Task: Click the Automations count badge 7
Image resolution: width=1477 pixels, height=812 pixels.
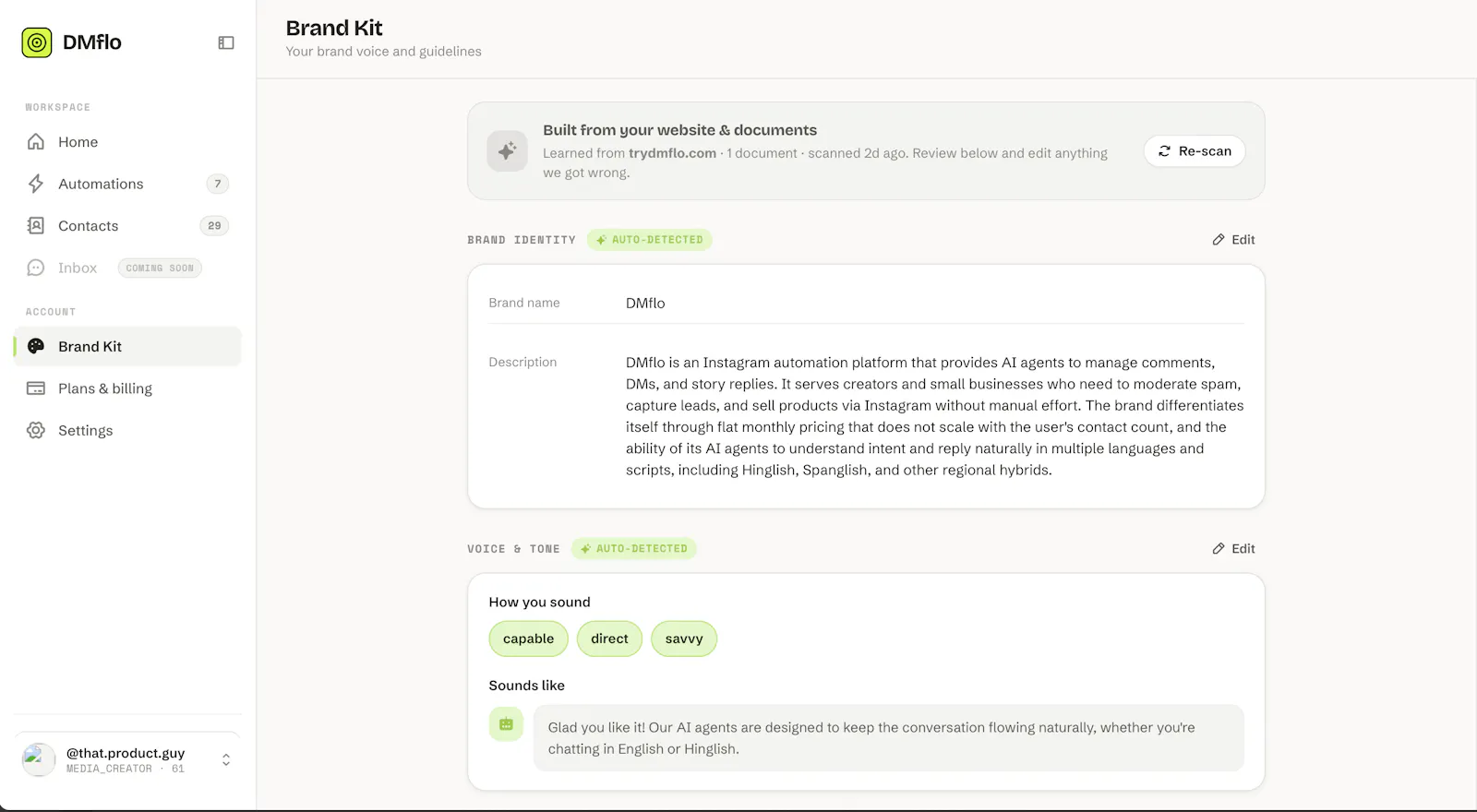Action: (x=218, y=184)
